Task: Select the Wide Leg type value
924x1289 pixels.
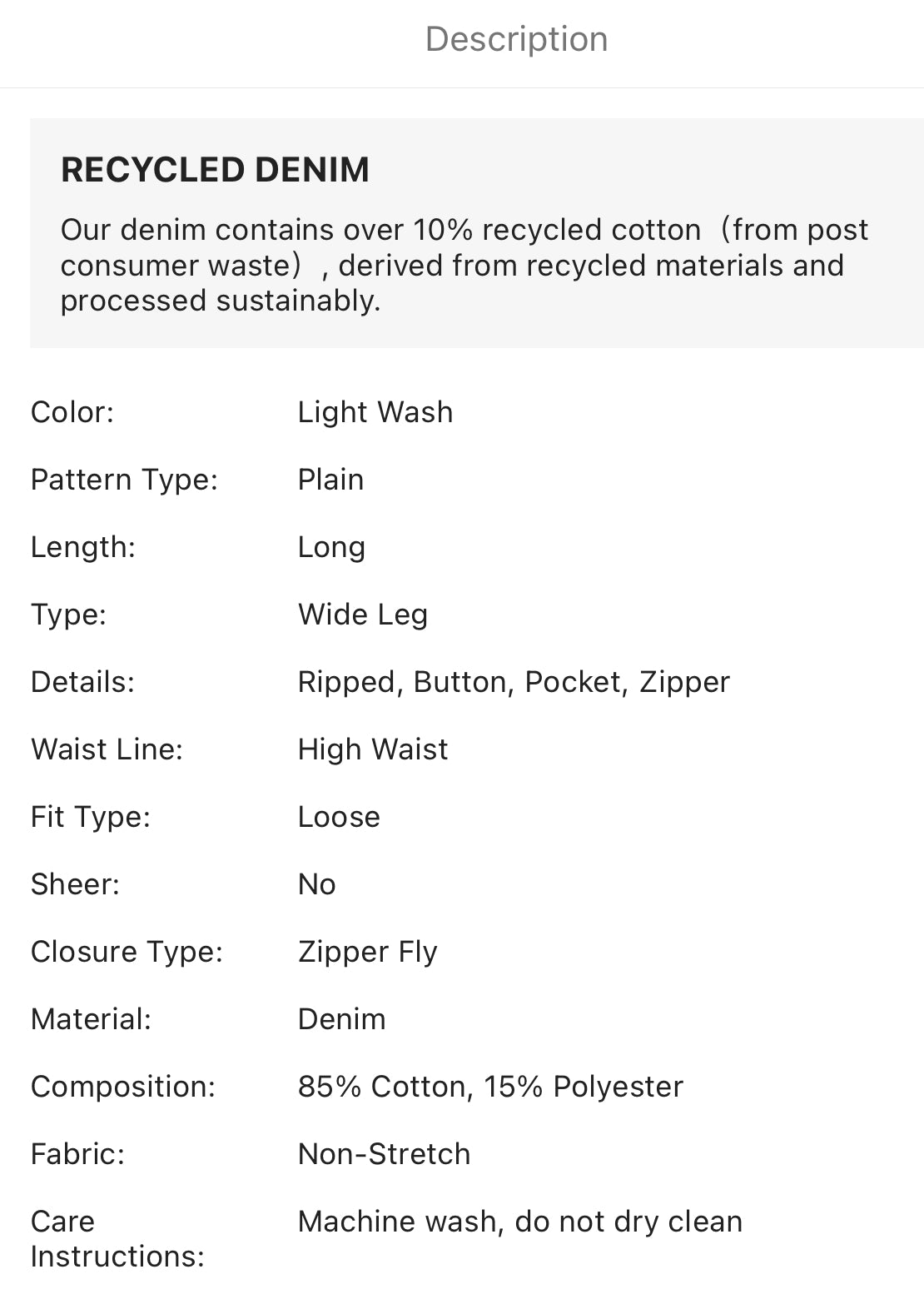Action: tap(362, 615)
